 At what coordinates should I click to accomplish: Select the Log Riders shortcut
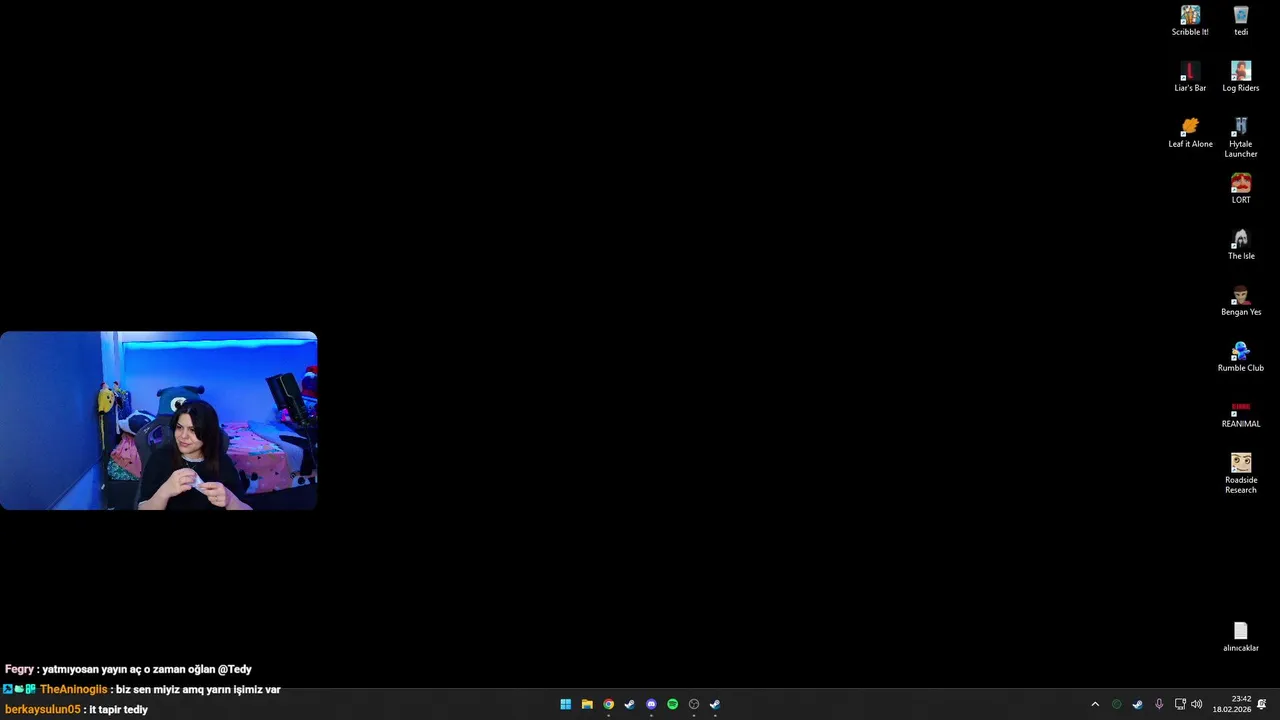1241,77
